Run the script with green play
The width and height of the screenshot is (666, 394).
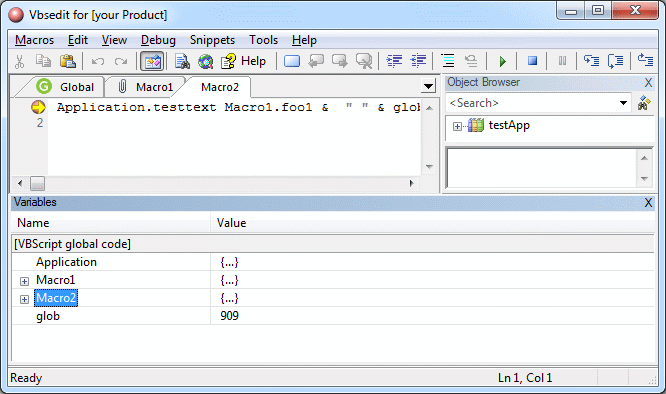click(502, 62)
